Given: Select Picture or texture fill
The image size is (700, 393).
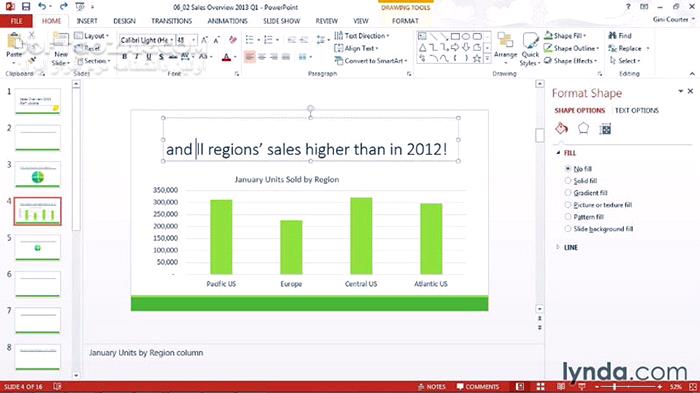Looking at the screenshot, I should tap(599, 205).
